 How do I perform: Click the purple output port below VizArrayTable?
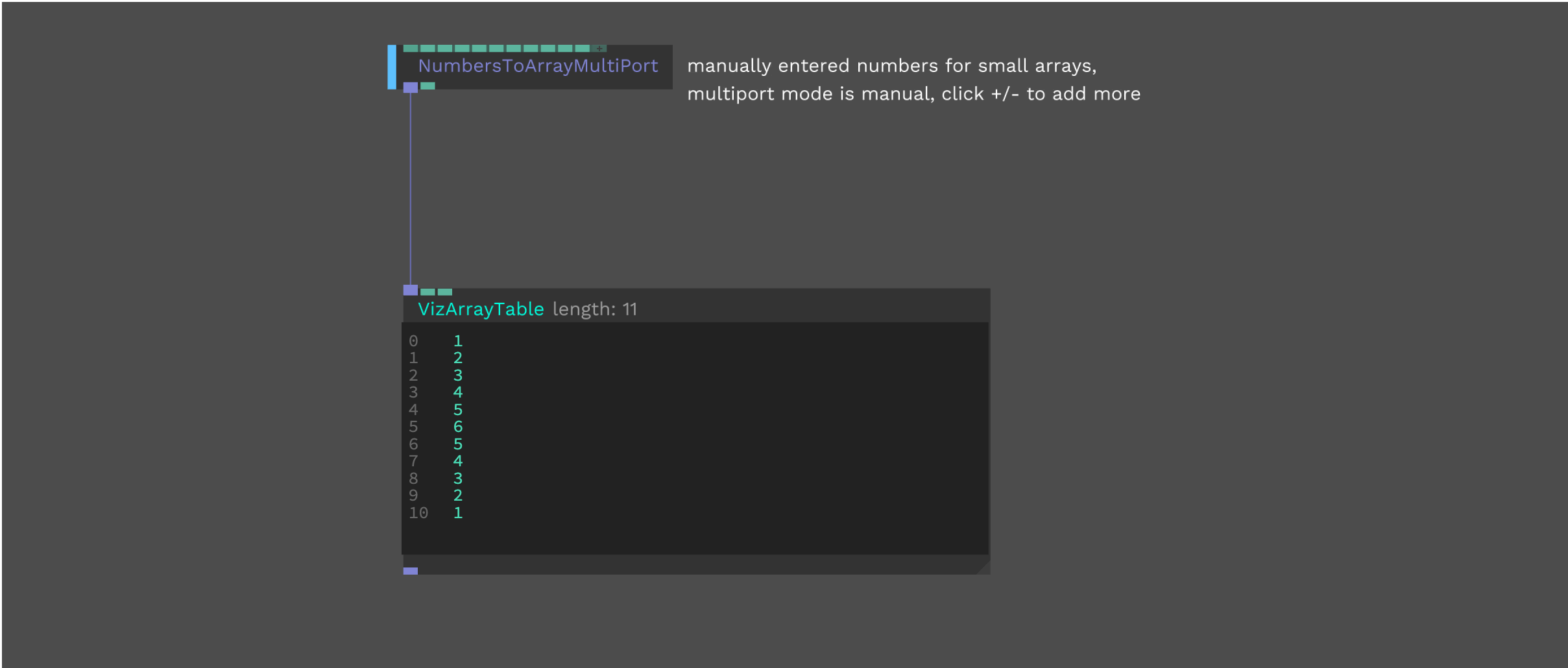[x=410, y=571]
